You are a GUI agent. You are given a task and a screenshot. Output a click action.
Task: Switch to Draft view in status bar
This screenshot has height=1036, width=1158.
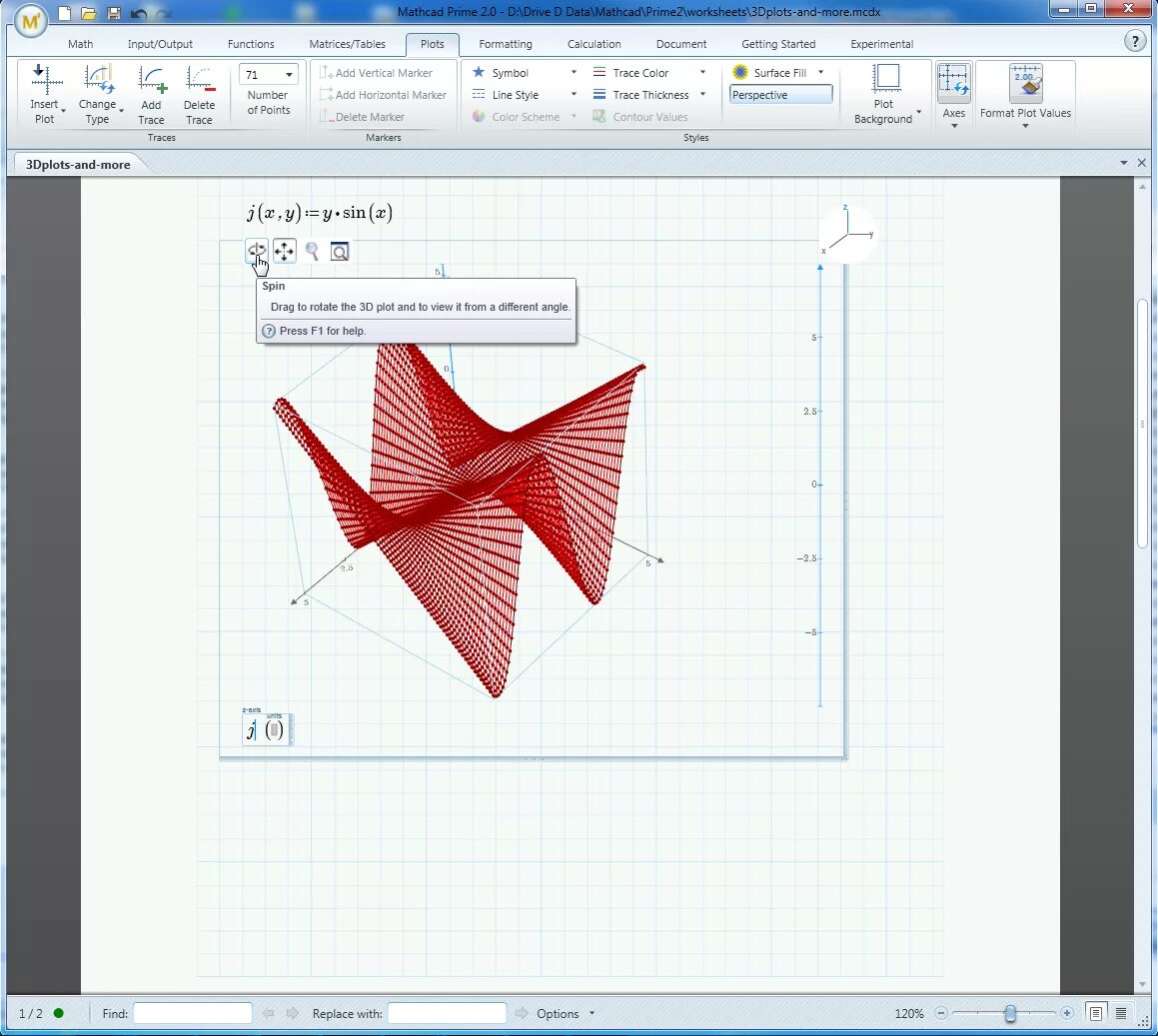pyautogui.click(x=1121, y=1013)
